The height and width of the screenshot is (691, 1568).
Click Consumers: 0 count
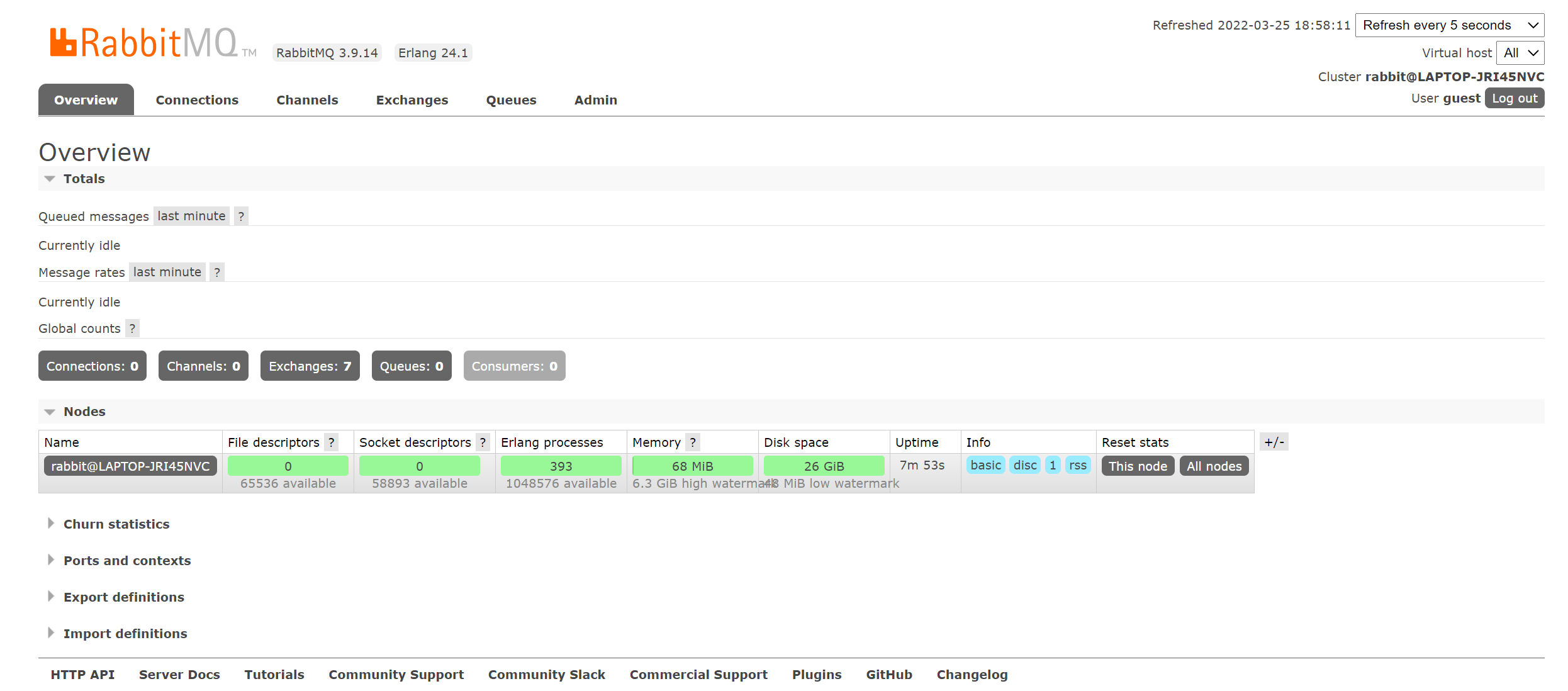515,366
